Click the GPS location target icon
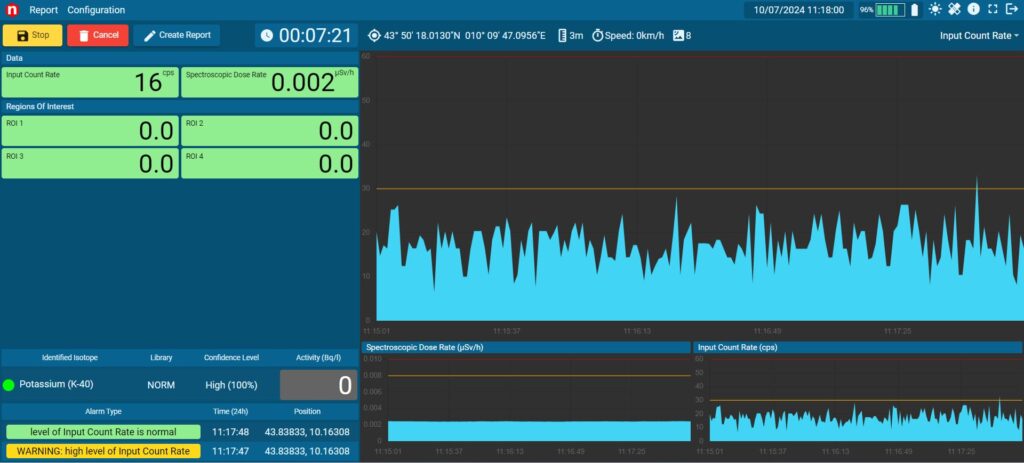The image size is (1024, 463). click(374, 35)
